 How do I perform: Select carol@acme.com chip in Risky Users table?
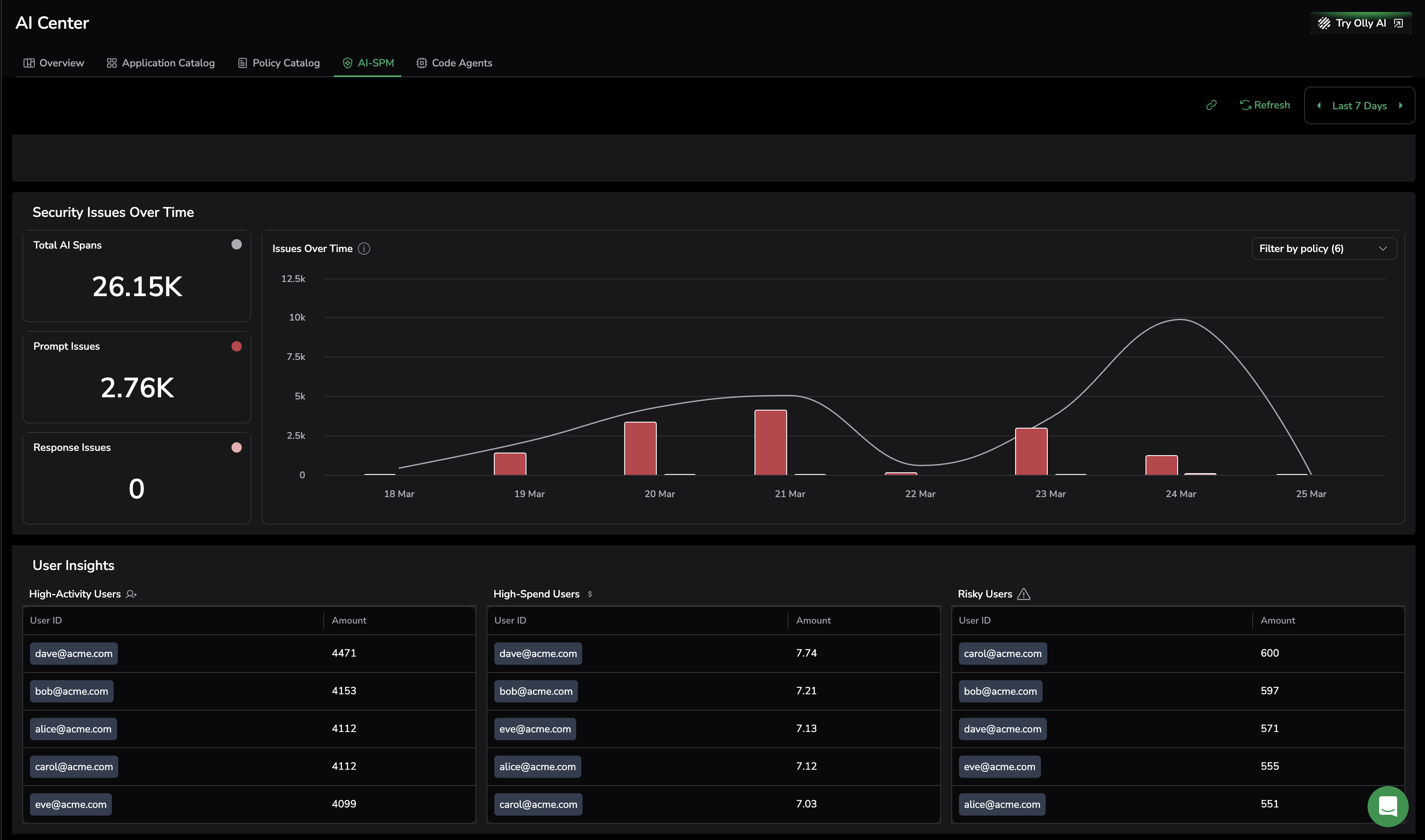pos(1002,653)
